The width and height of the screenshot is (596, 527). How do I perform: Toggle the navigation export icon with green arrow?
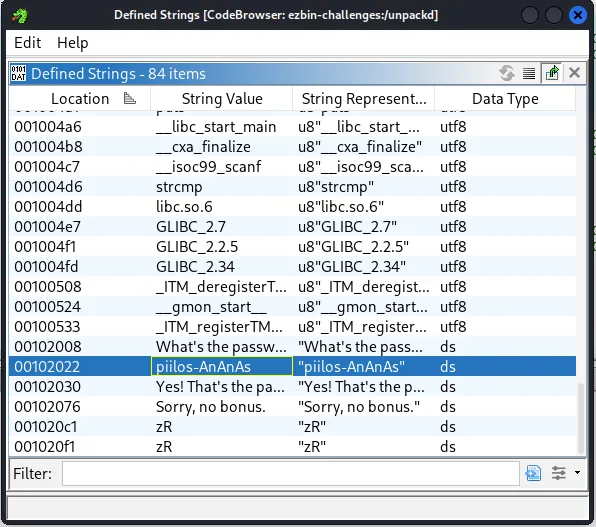(552, 73)
